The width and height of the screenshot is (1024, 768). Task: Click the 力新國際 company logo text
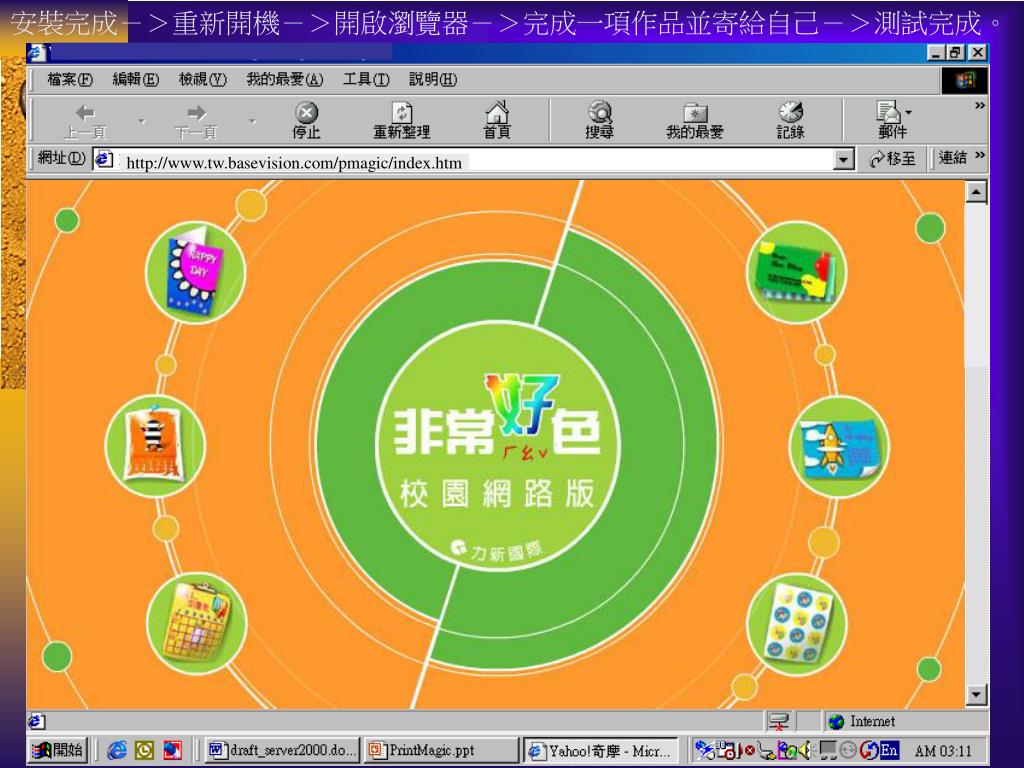tap(498, 550)
